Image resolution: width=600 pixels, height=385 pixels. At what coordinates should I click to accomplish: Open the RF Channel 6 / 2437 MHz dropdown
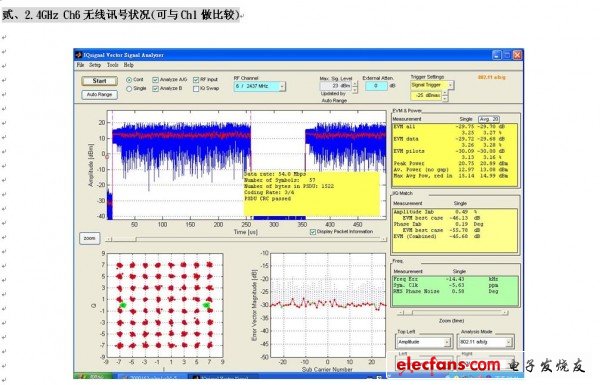(x=259, y=86)
